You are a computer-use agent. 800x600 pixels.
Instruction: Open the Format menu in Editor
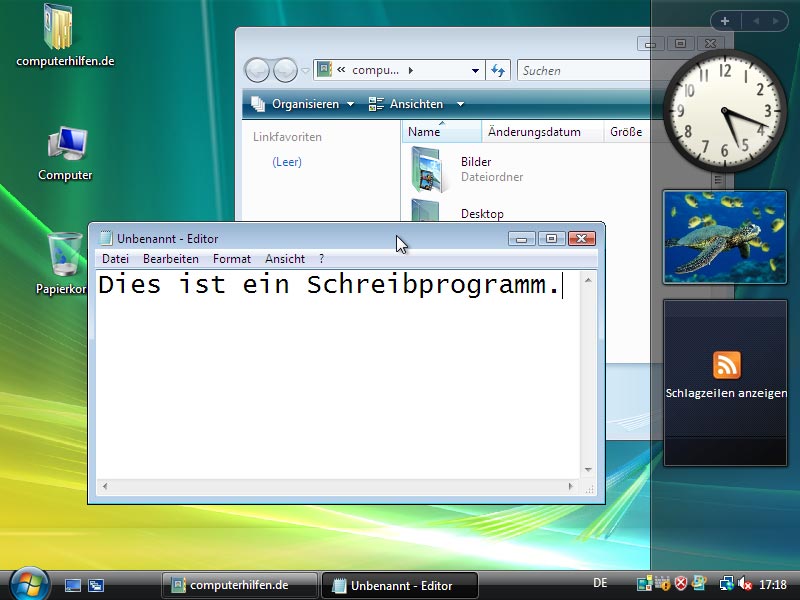pyautogui.click(x=231, y=259)
